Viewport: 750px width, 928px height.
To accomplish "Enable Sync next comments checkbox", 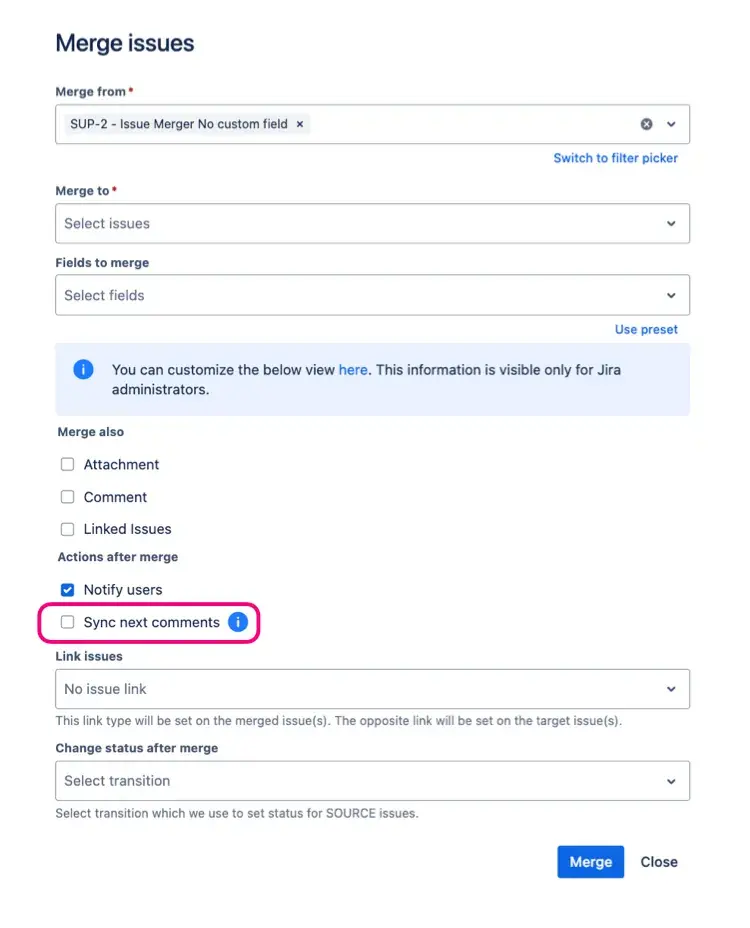I will point(68,622).
